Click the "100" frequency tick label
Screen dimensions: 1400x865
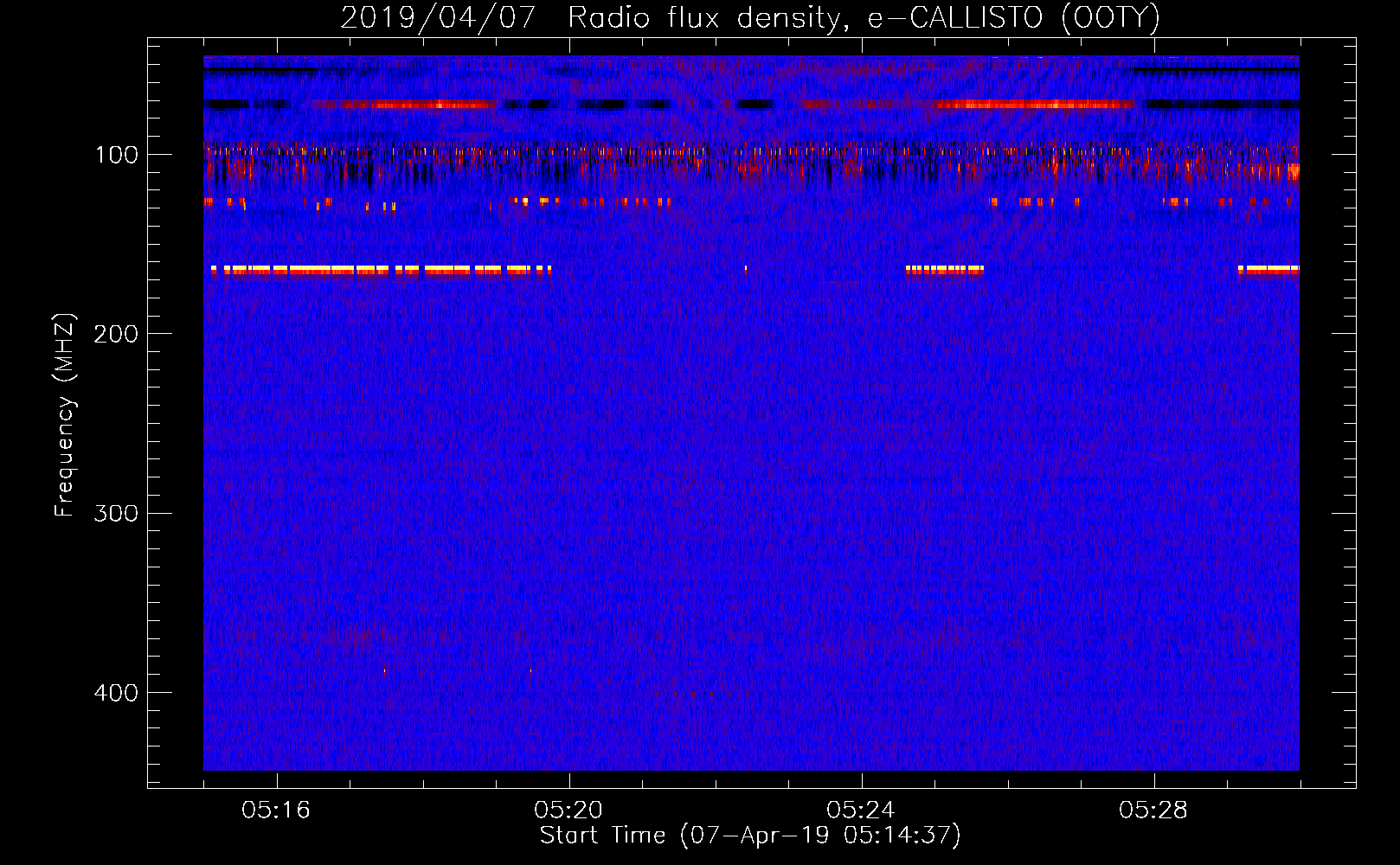click(x=117, y=156)
